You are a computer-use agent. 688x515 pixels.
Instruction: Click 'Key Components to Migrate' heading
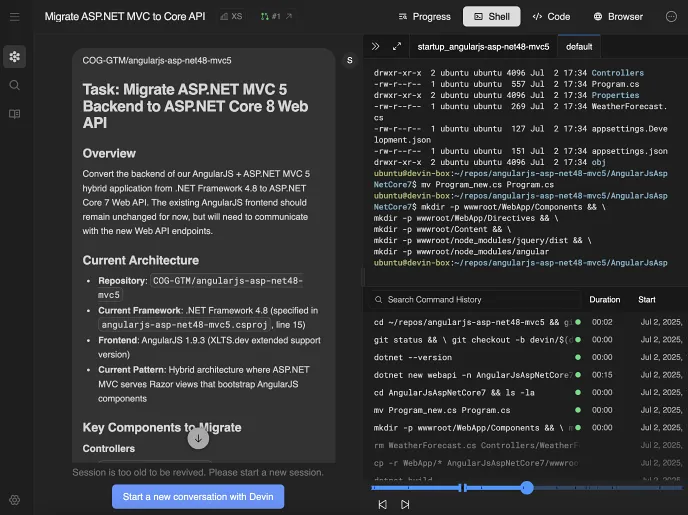(162, 428)
